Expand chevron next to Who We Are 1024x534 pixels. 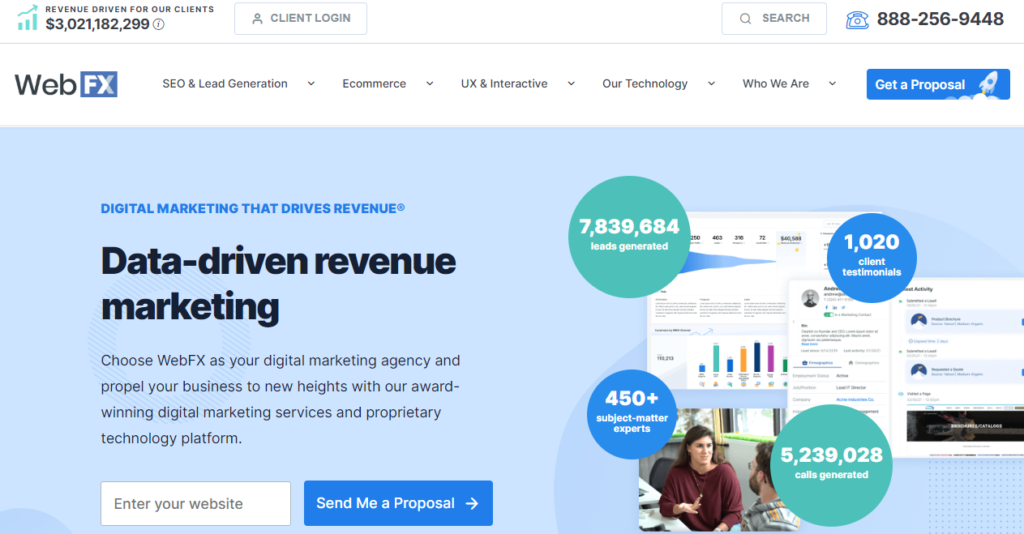pyautogui.click(x=832, y=84)
